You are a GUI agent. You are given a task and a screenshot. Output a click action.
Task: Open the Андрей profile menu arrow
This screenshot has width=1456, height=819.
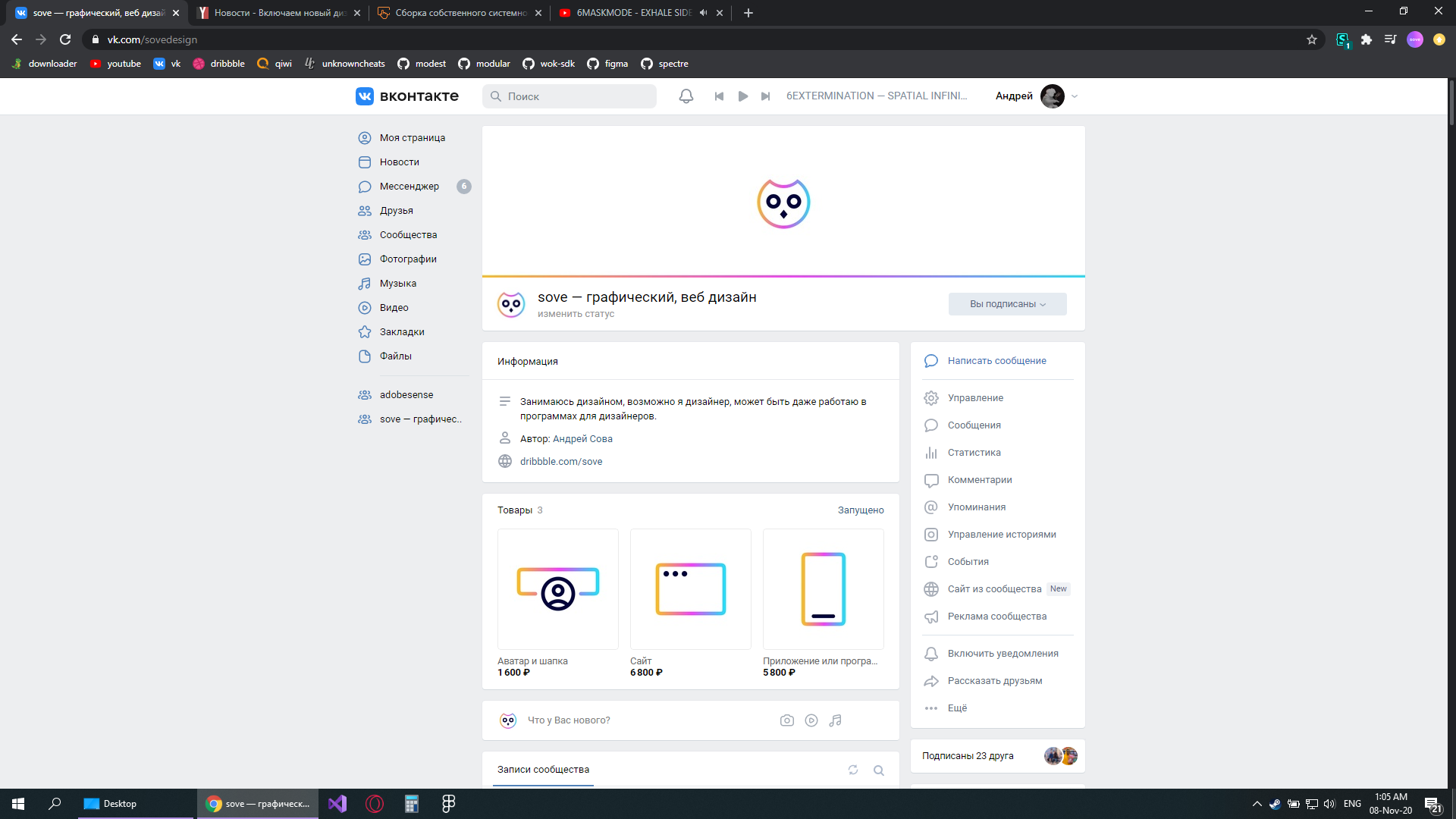(x=1075, y=96)
